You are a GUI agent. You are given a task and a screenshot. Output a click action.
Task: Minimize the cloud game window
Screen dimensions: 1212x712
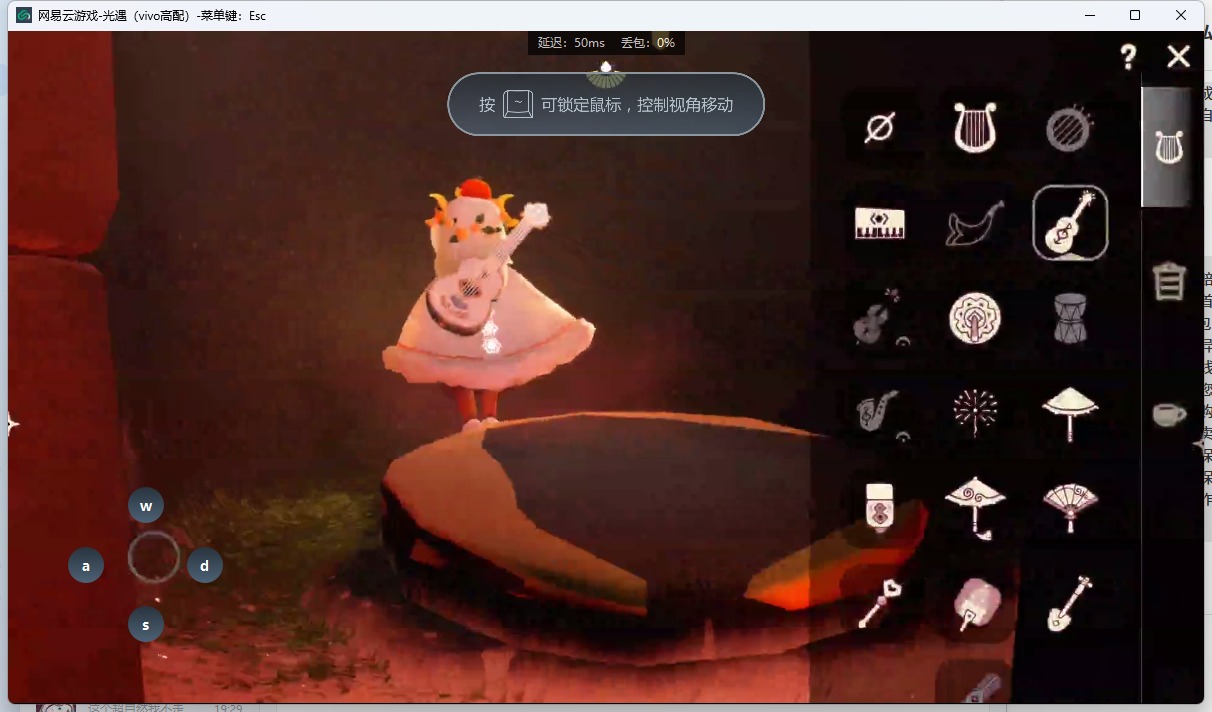(1088, 15)
